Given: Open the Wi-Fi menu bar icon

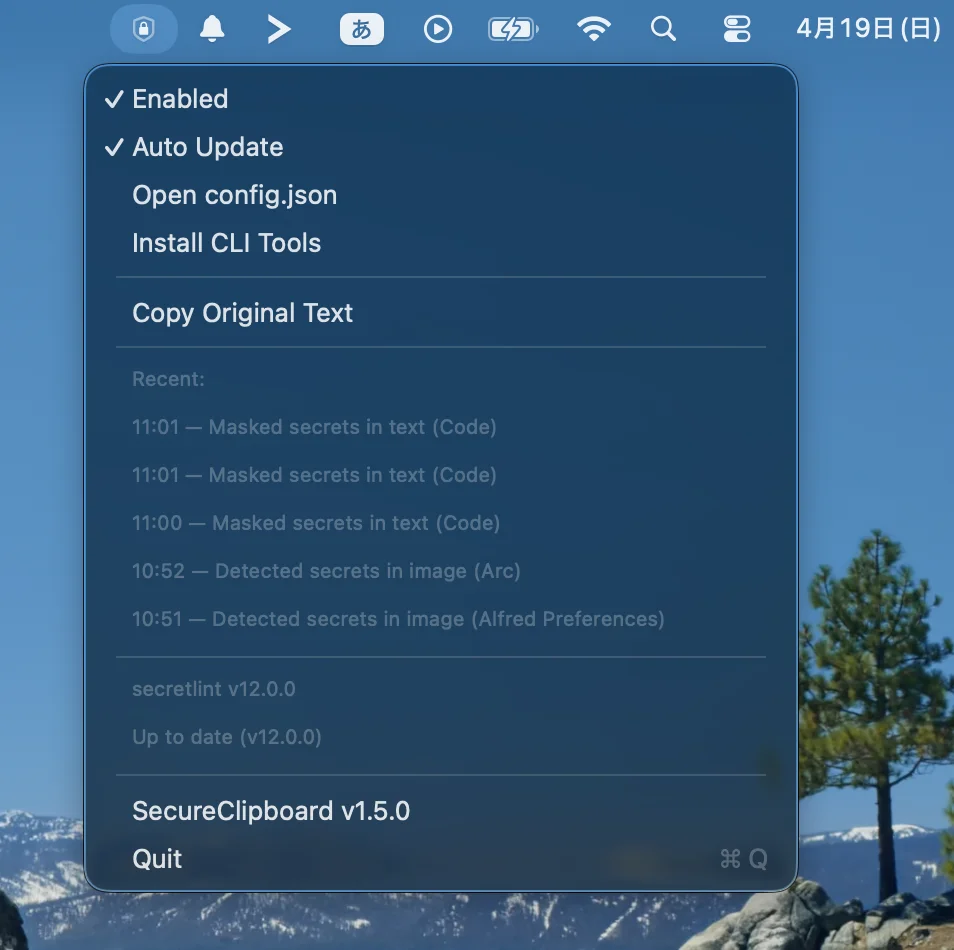Looking at the screenshot, I should click(x=594, y=29).
